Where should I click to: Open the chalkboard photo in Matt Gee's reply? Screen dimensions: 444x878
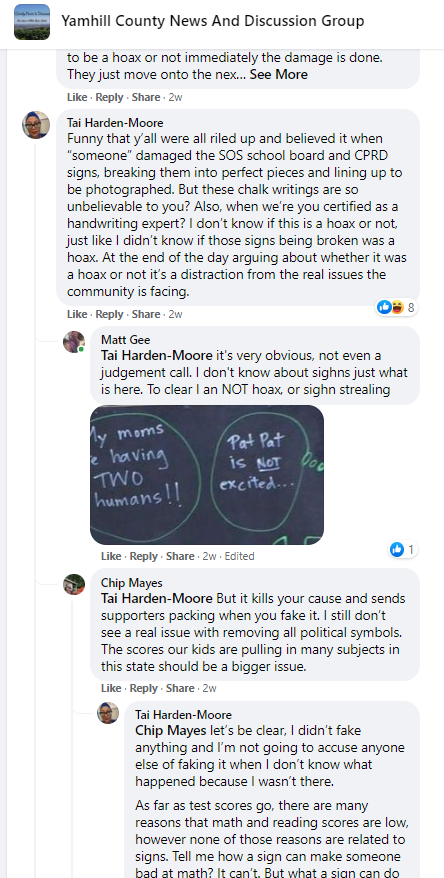[x=207, y=475]
